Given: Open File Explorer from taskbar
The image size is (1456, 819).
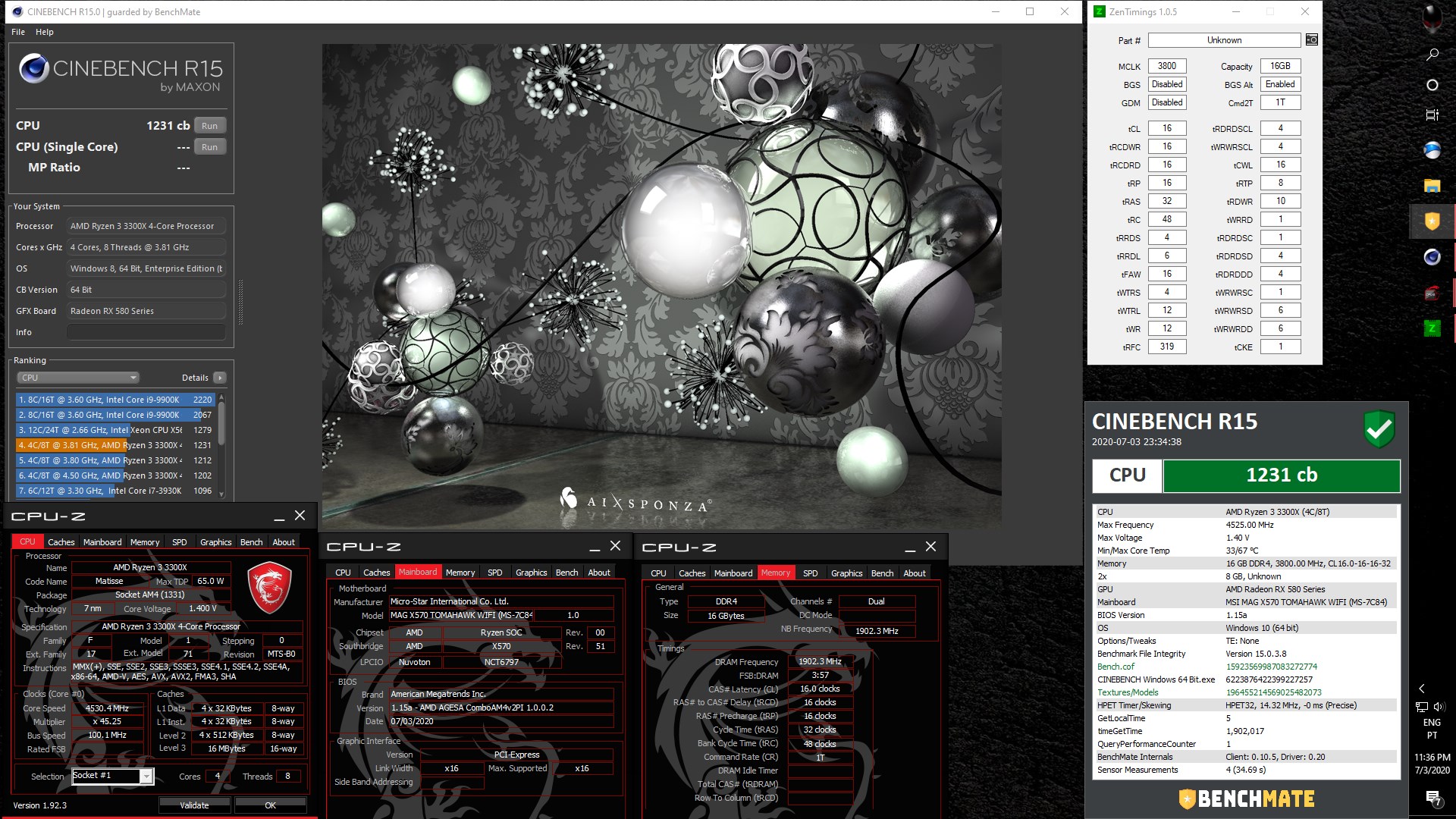Looking at the screenshot, I should click(1432, 186).
